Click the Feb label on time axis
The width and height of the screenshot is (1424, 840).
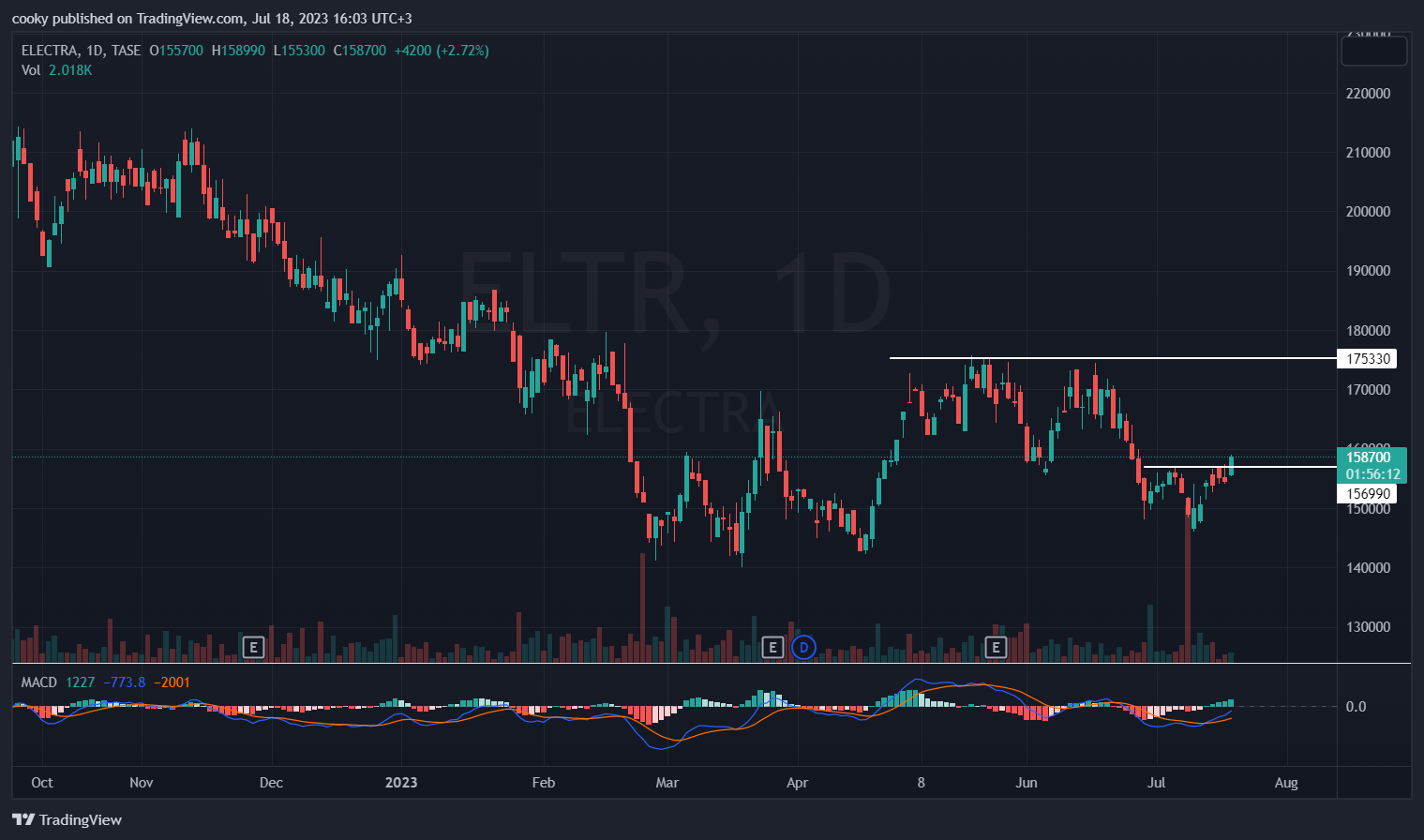click(x=544, y=783)
